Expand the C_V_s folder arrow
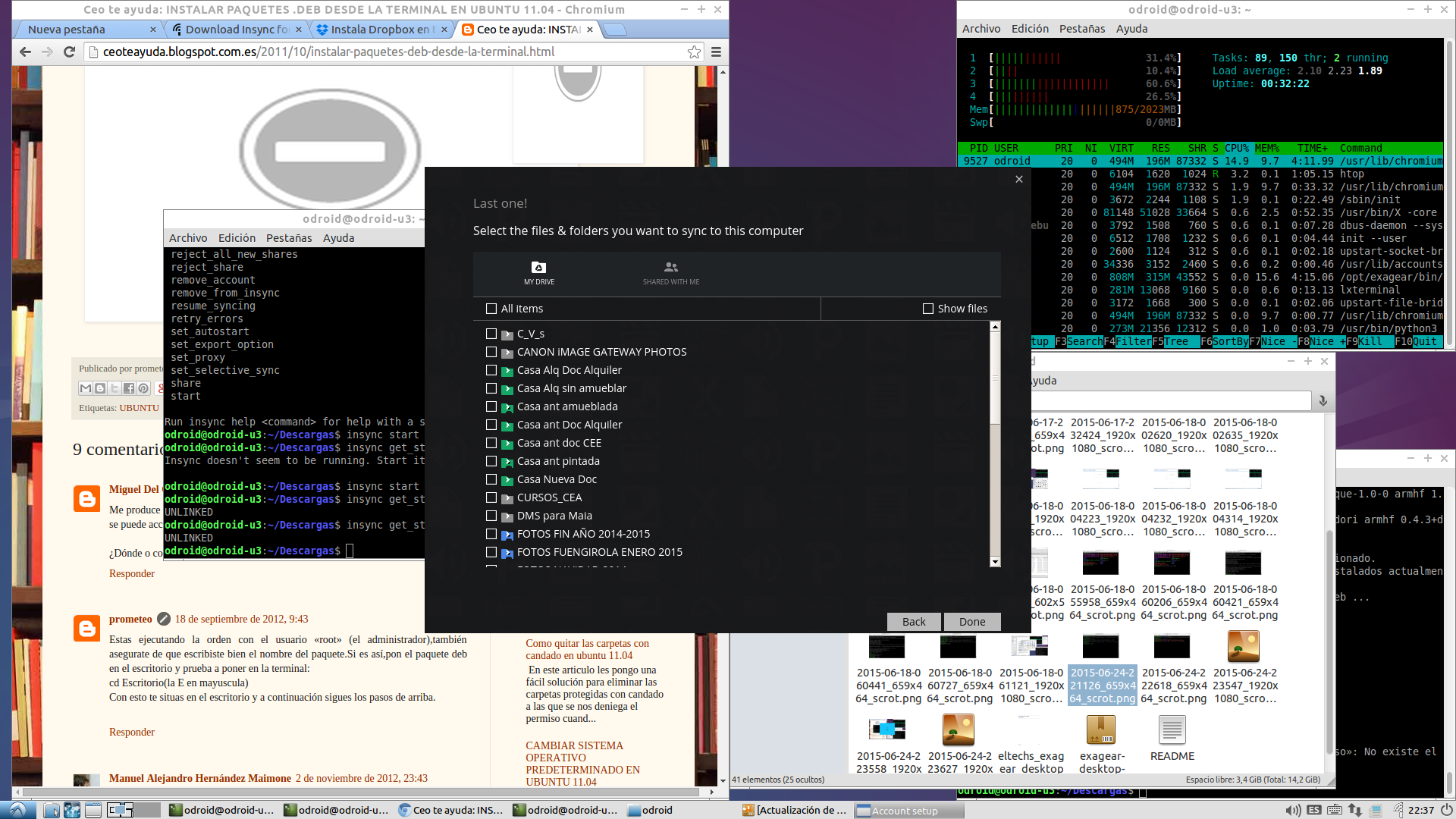Screen dimensions: 1456x819 pos(507,334)
